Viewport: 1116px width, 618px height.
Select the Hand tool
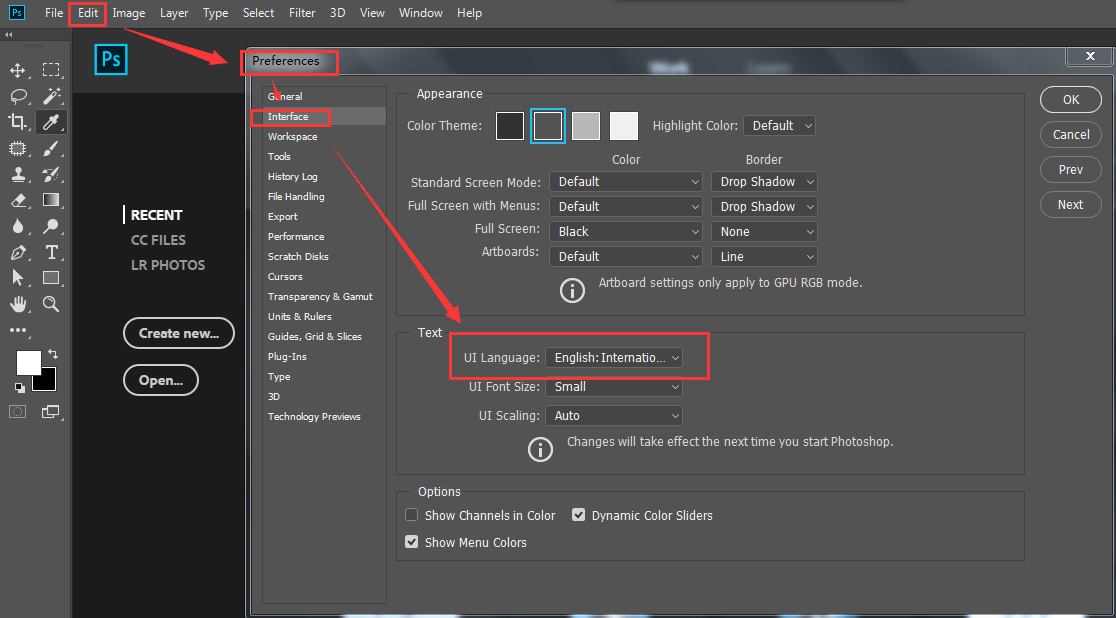click(x=18, y=304)
